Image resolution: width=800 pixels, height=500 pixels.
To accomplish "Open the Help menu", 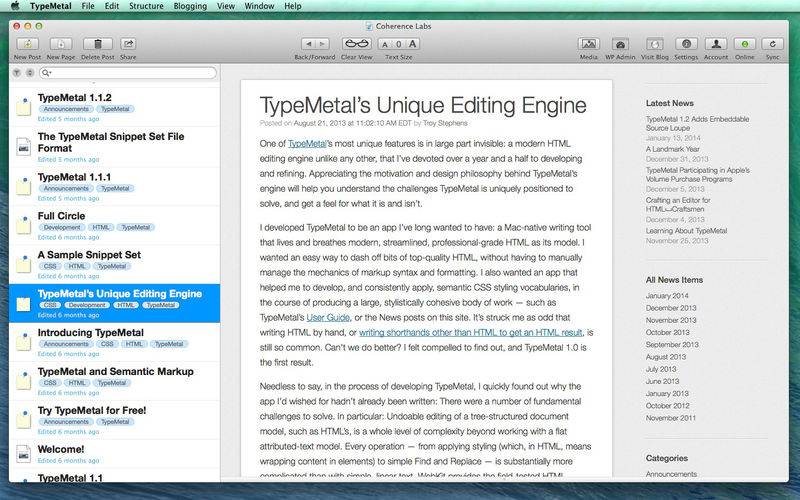I will 293,6.
